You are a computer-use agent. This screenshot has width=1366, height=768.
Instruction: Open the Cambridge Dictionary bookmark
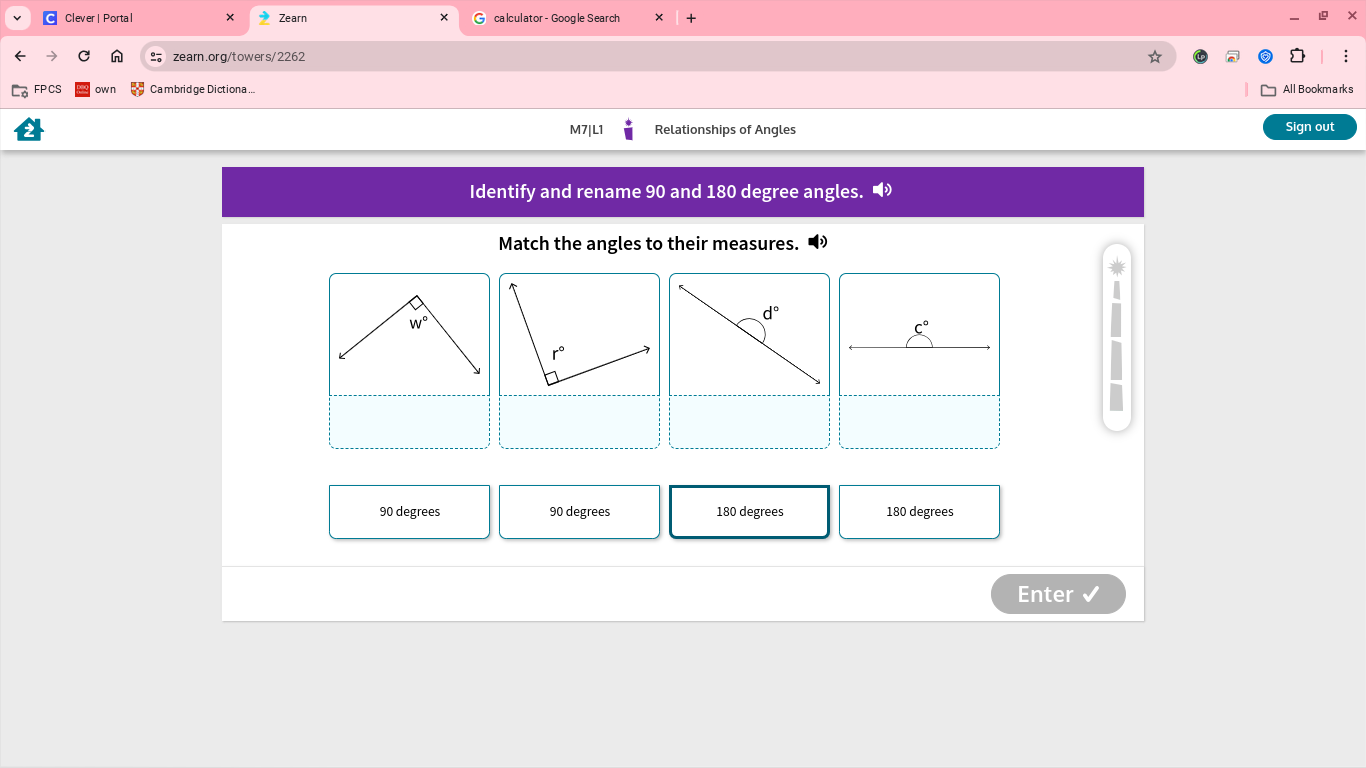click(193, 89)
